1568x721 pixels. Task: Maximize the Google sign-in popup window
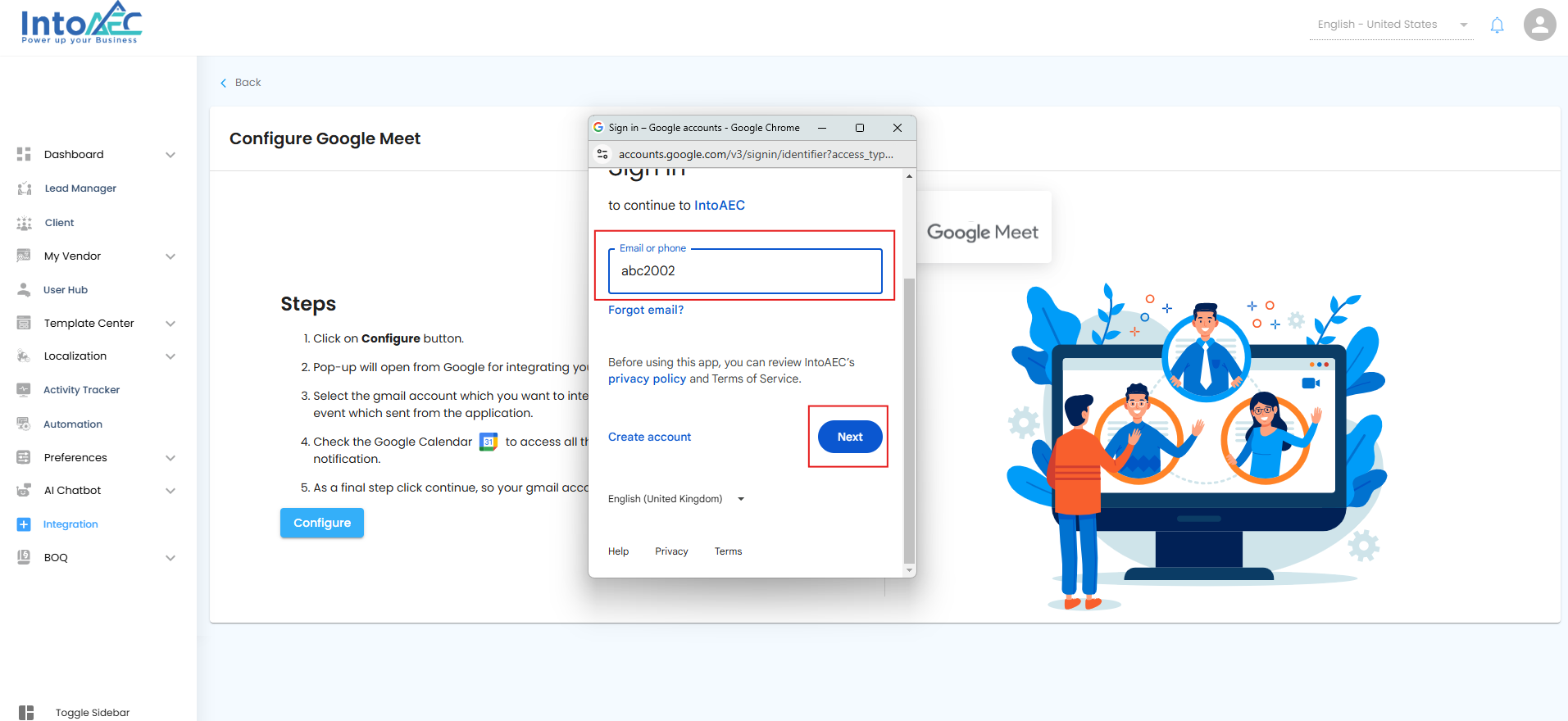[860, 128]
